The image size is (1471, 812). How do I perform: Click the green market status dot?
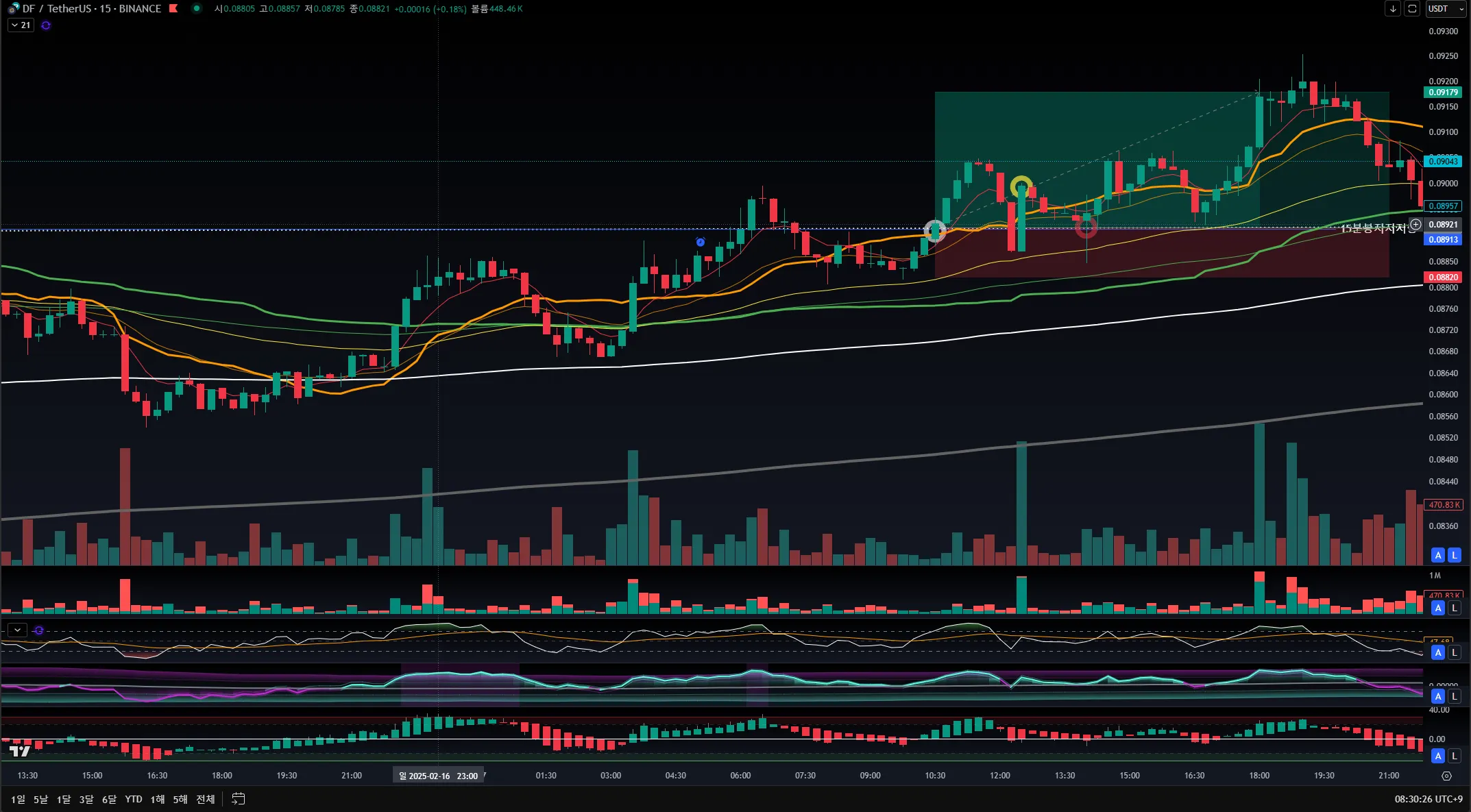coord(197,8)
